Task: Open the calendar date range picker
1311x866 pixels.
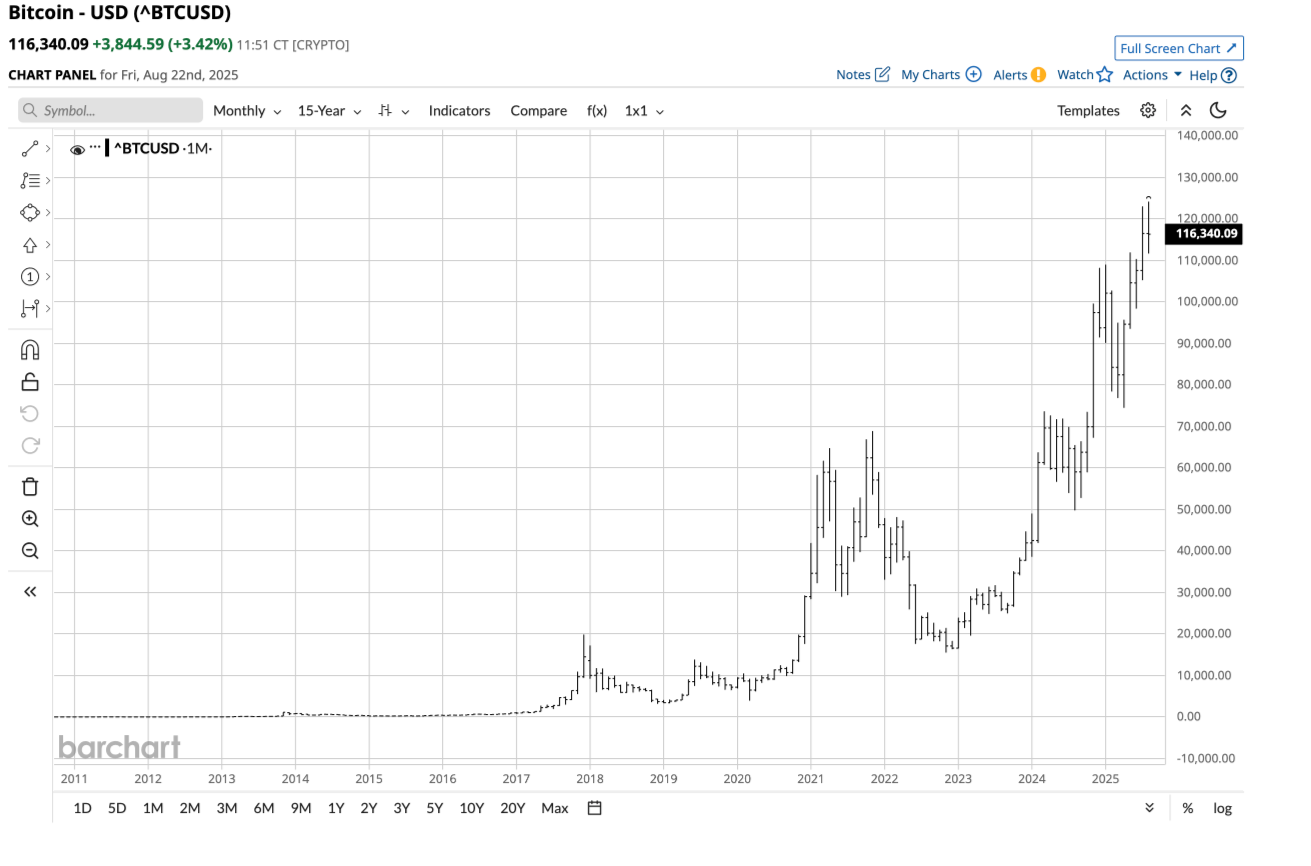Action: pyautogui.click(x=594, y=808)
